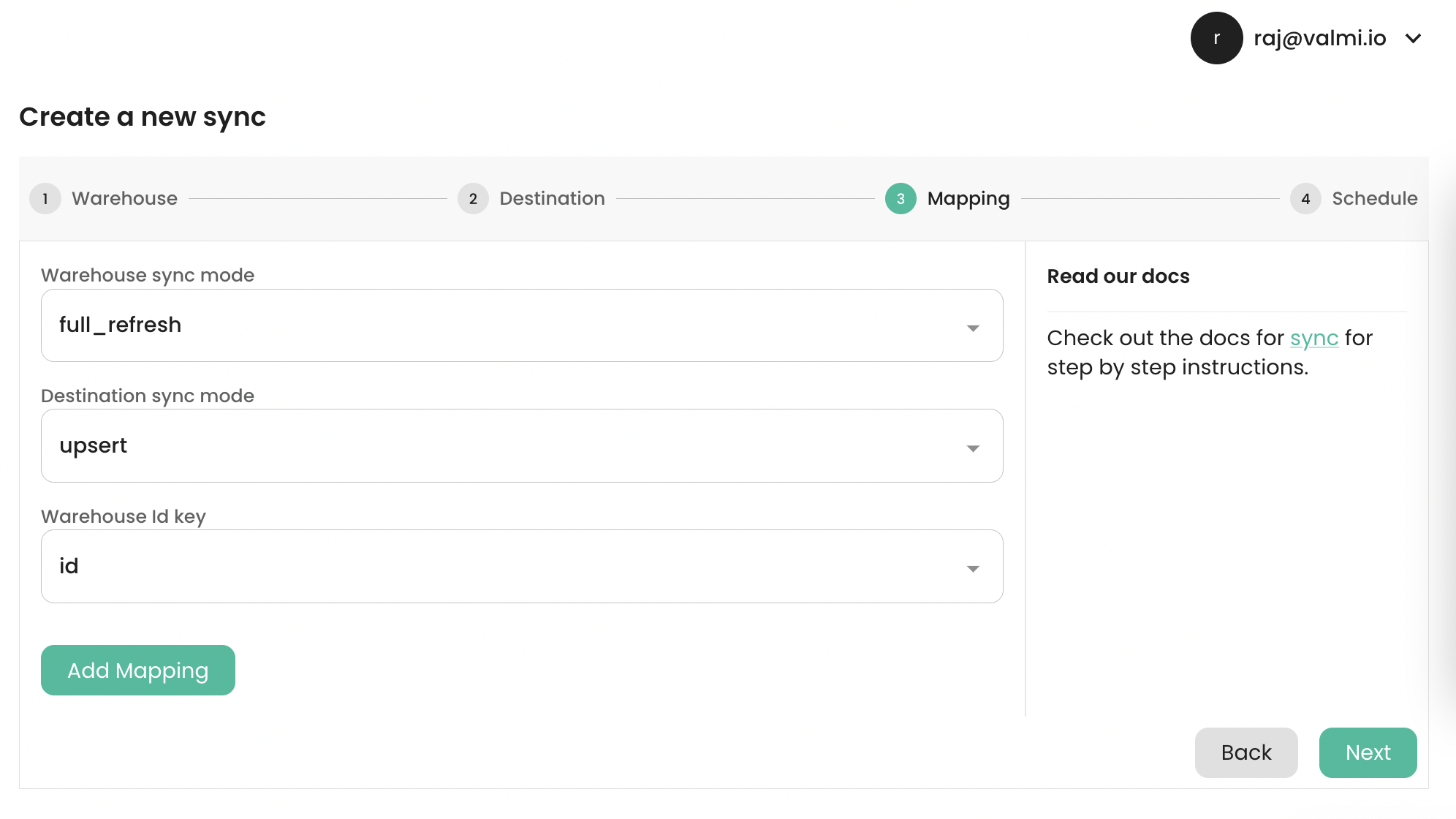Open the Warehouse sync mode dropdown
The image size is (1456, 819).
[521, 325]
